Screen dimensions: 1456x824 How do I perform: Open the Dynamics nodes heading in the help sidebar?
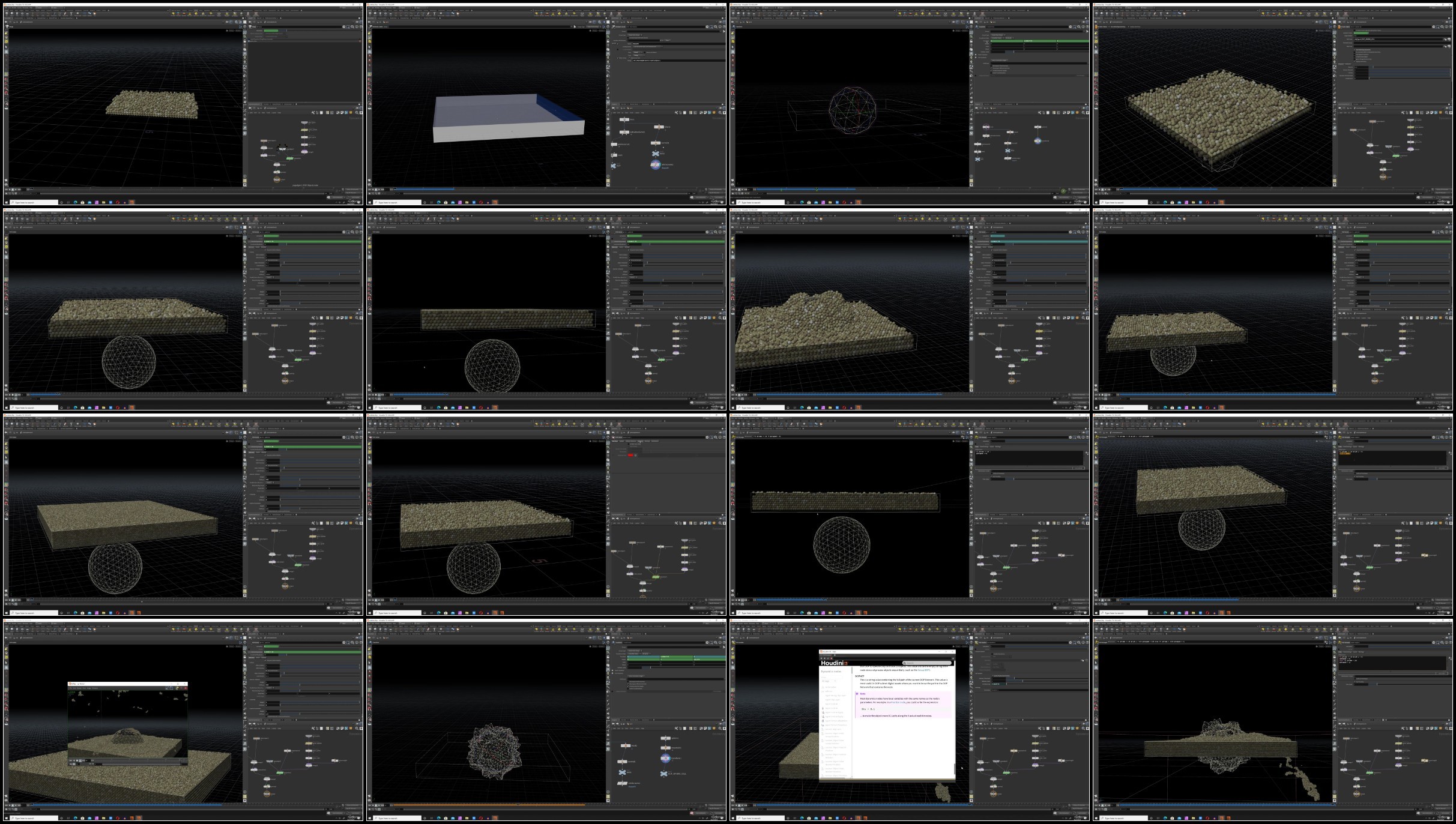point(831,672)
